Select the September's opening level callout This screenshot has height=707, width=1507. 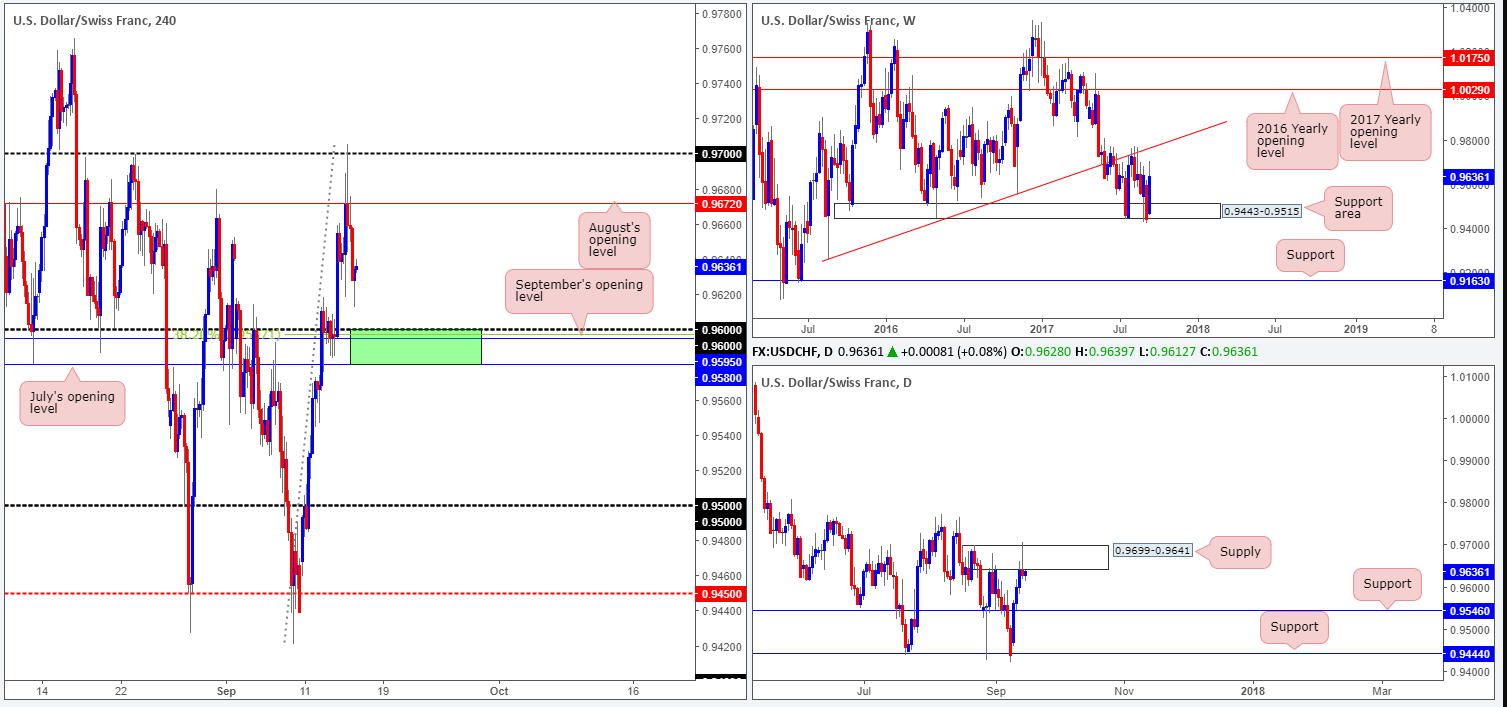pos(580,292)
